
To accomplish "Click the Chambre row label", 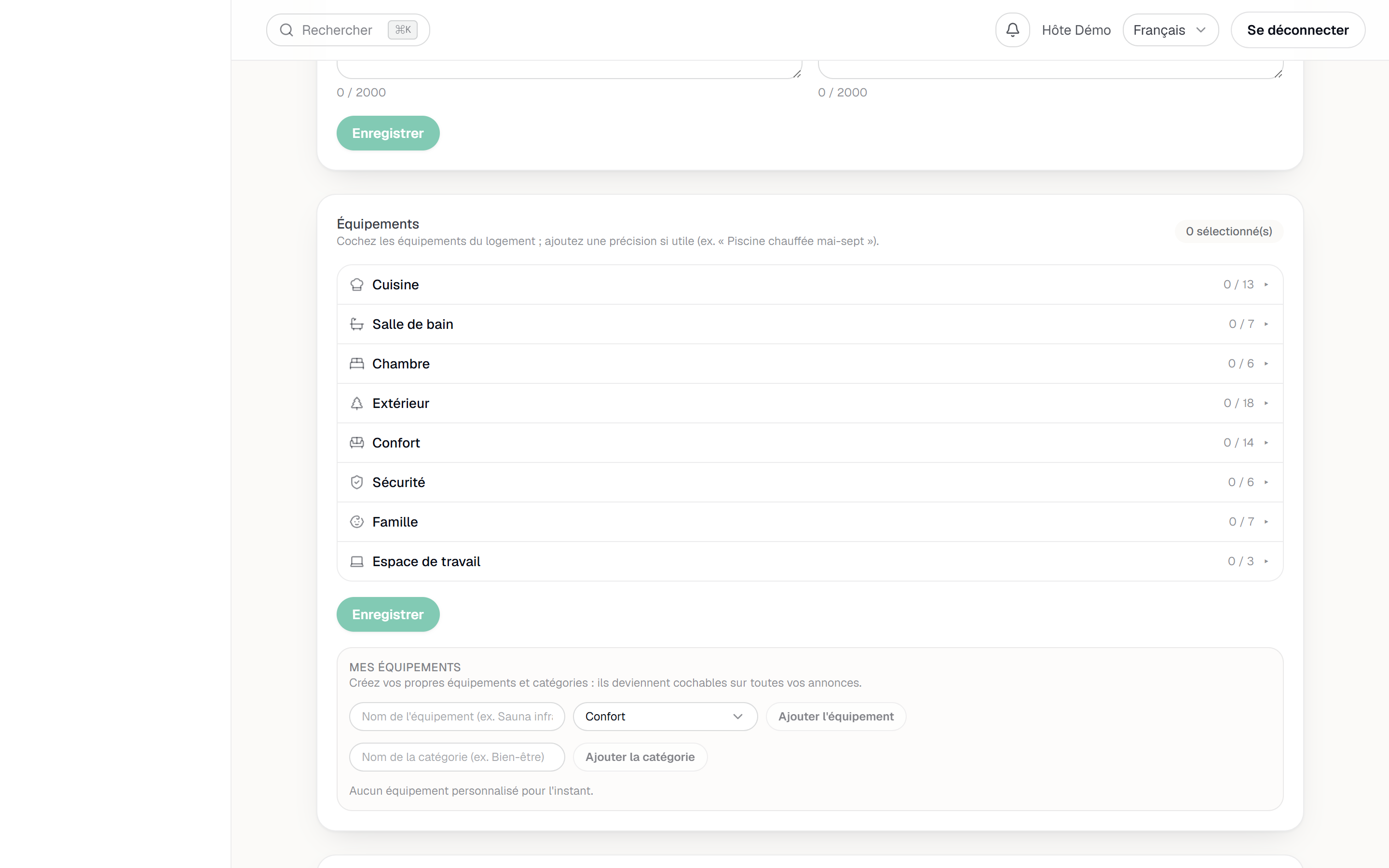I will tap(401, 364).
